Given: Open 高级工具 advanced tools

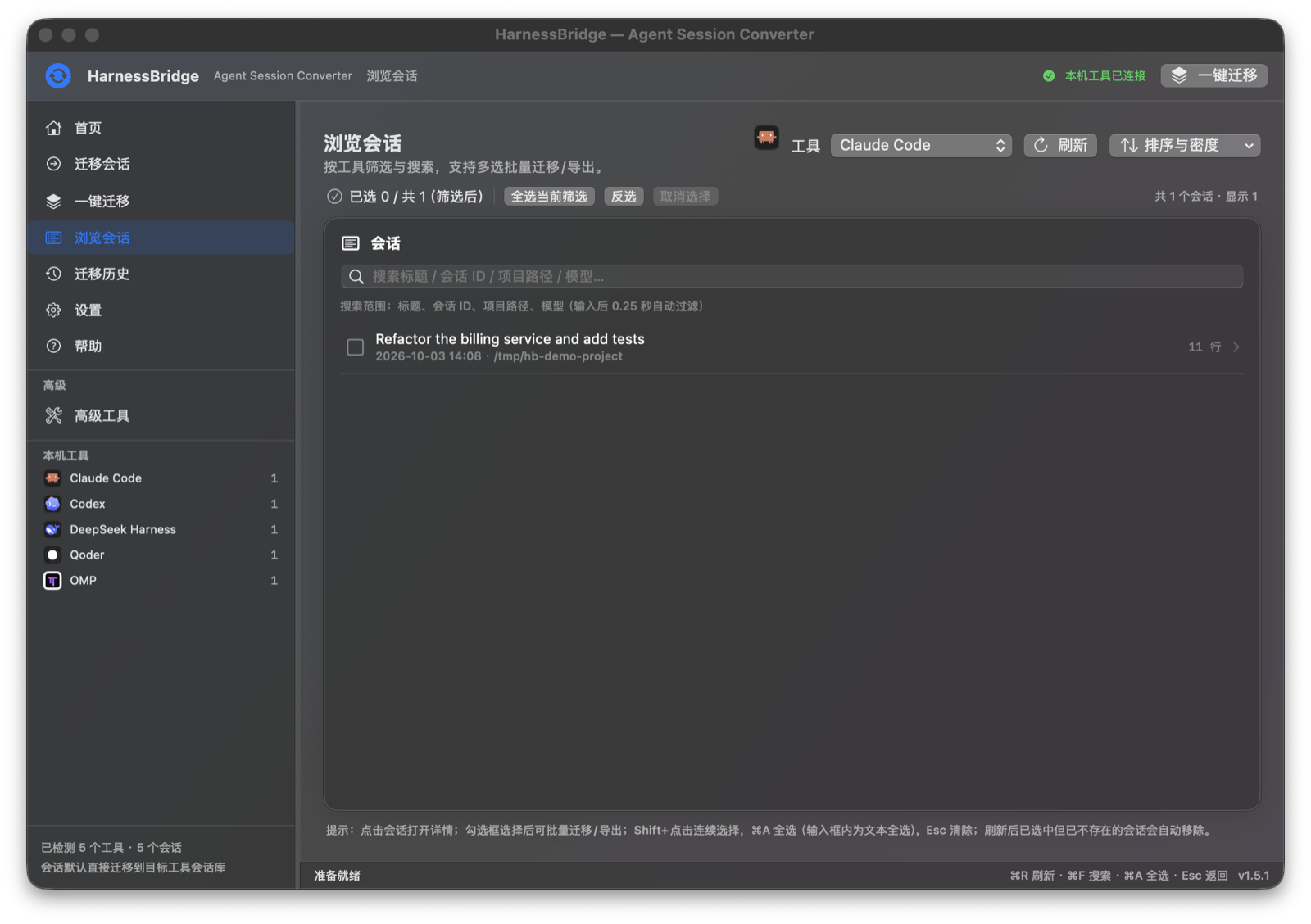Looking at the screenshot, I should coord(161,415).
